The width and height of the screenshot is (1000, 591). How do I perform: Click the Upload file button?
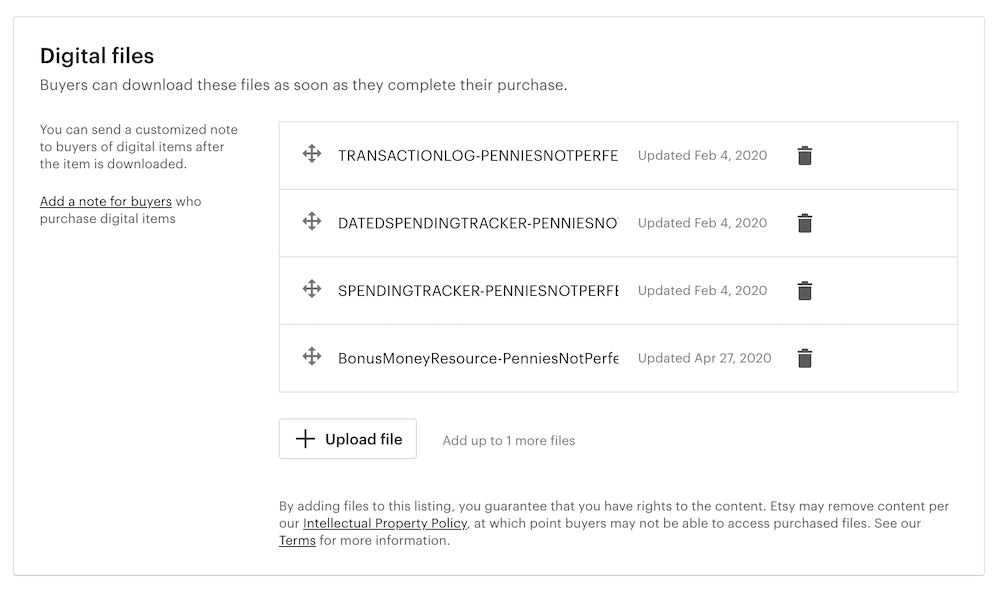(348, 439)
